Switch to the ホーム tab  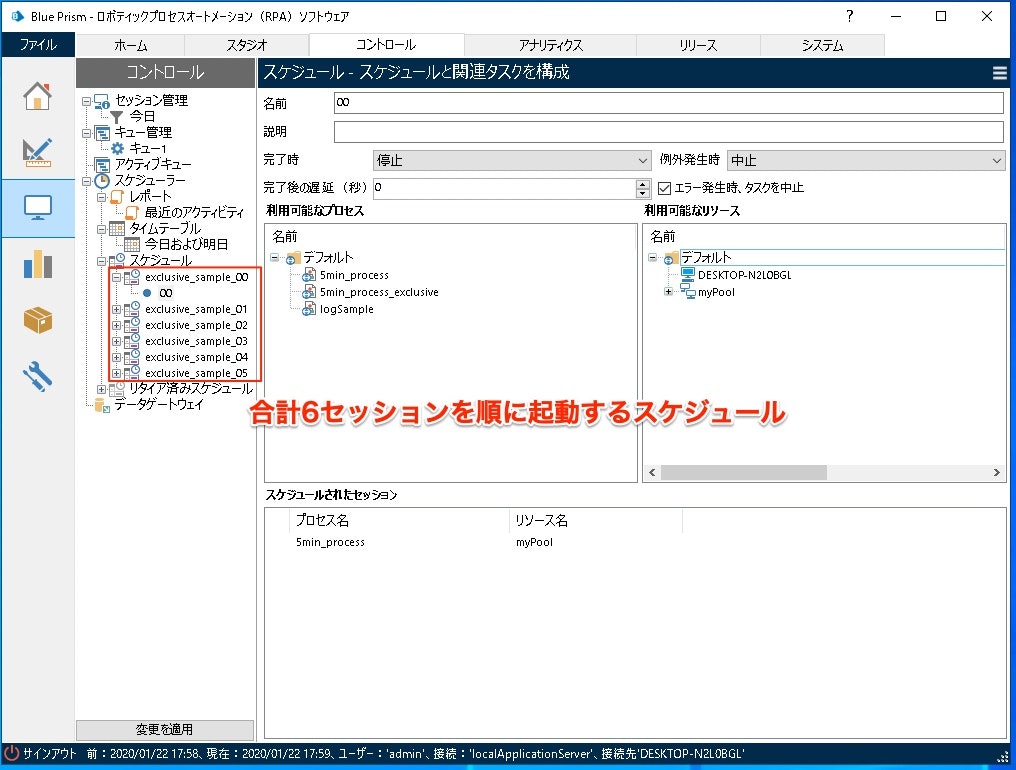pyautogui.click(x=130, y=45)
